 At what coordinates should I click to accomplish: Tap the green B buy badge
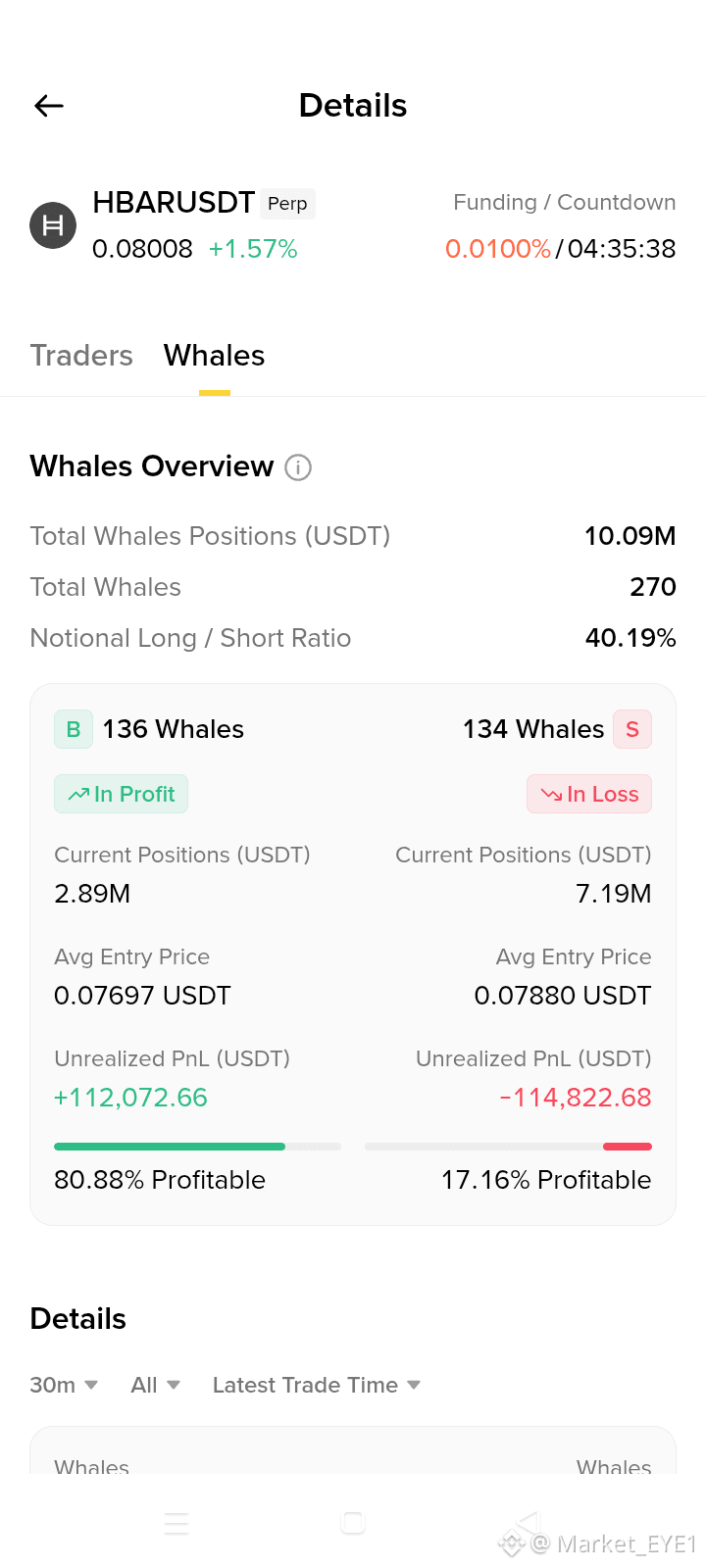[x=74, y=729]
